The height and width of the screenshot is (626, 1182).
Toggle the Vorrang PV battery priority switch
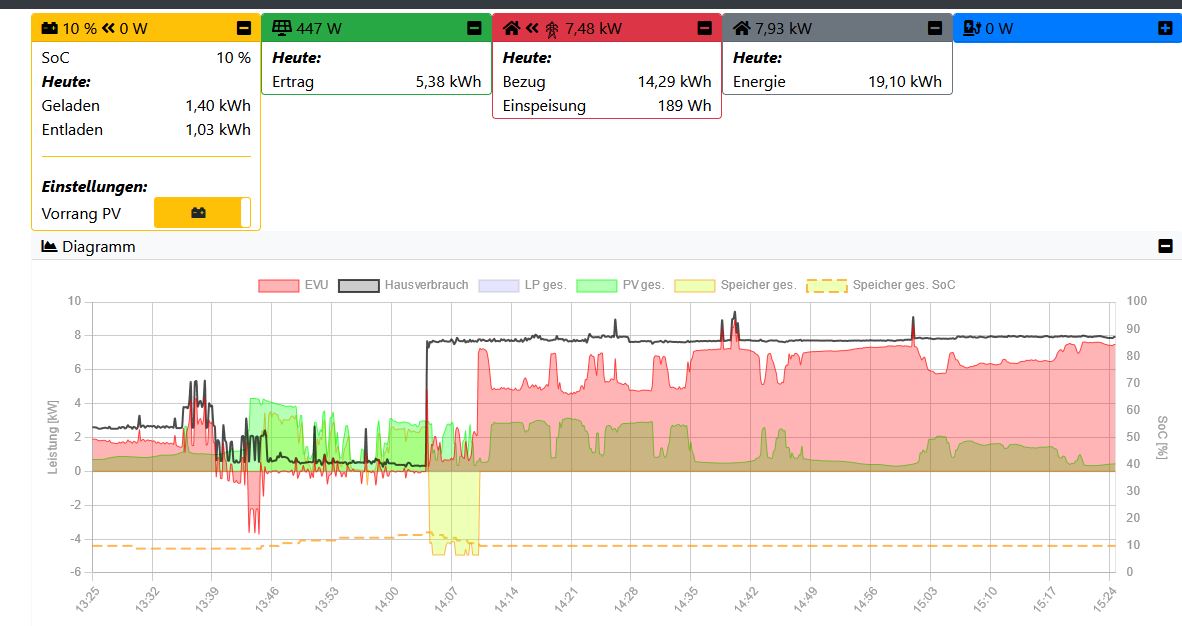tap(202, 213)
